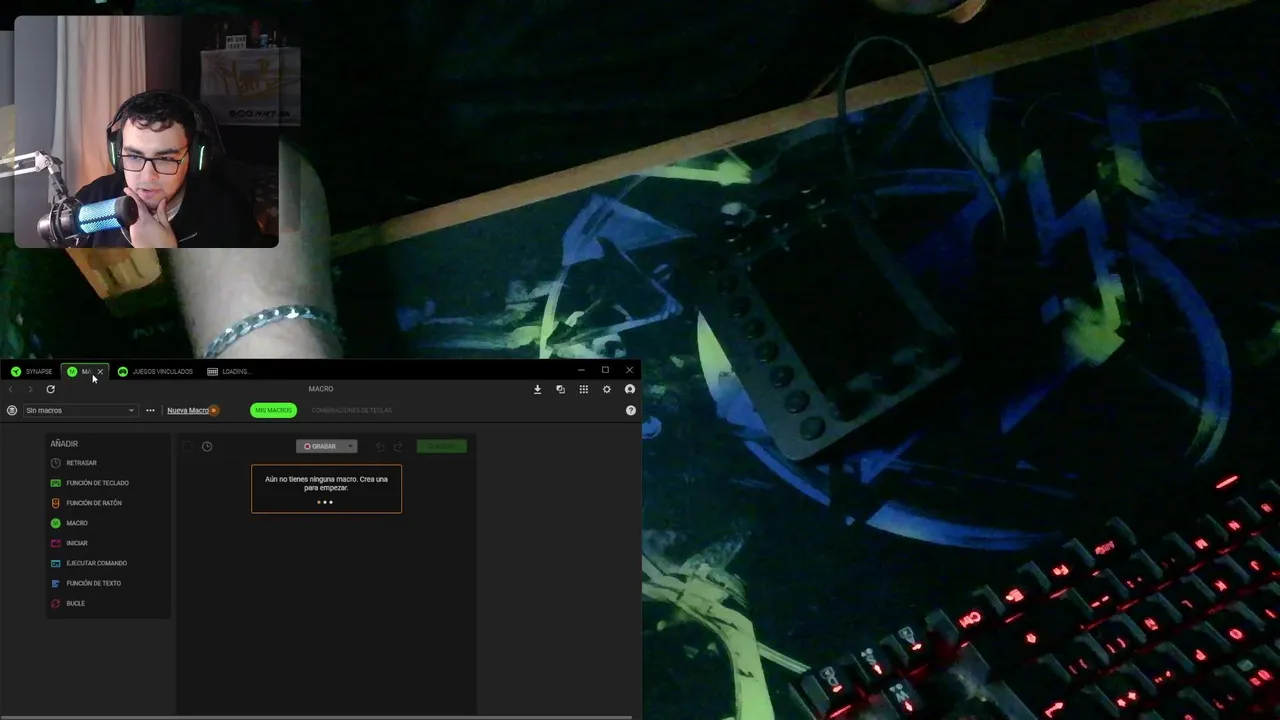This screenshot has width=1280, height=720.
Task: Click the refresh icon
Action: [50, 389]
